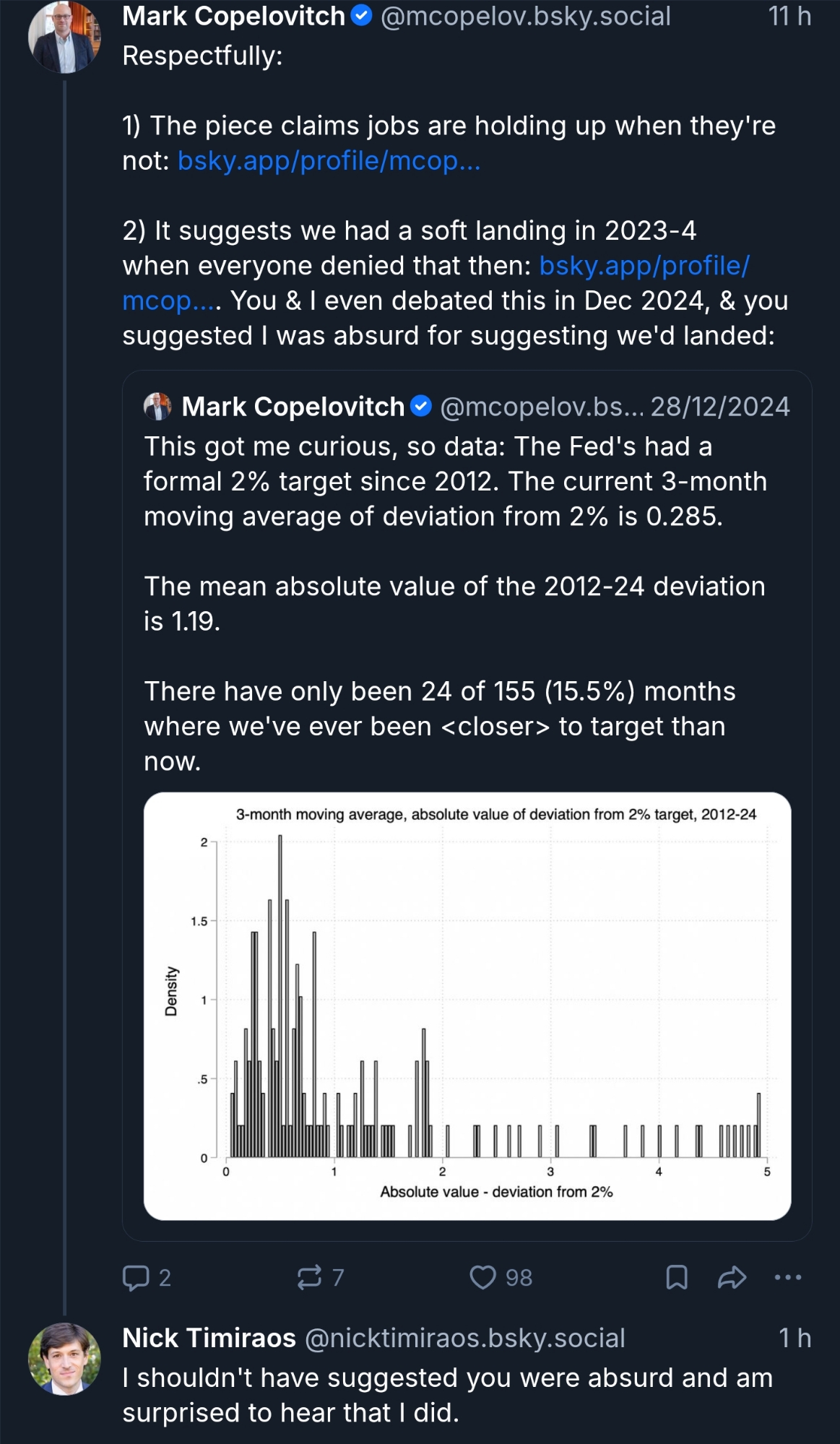Click the @nicktimiraos.bsky.social handle
The width and height of the screenshot is (840, 1444).
tap(464, 1338)
